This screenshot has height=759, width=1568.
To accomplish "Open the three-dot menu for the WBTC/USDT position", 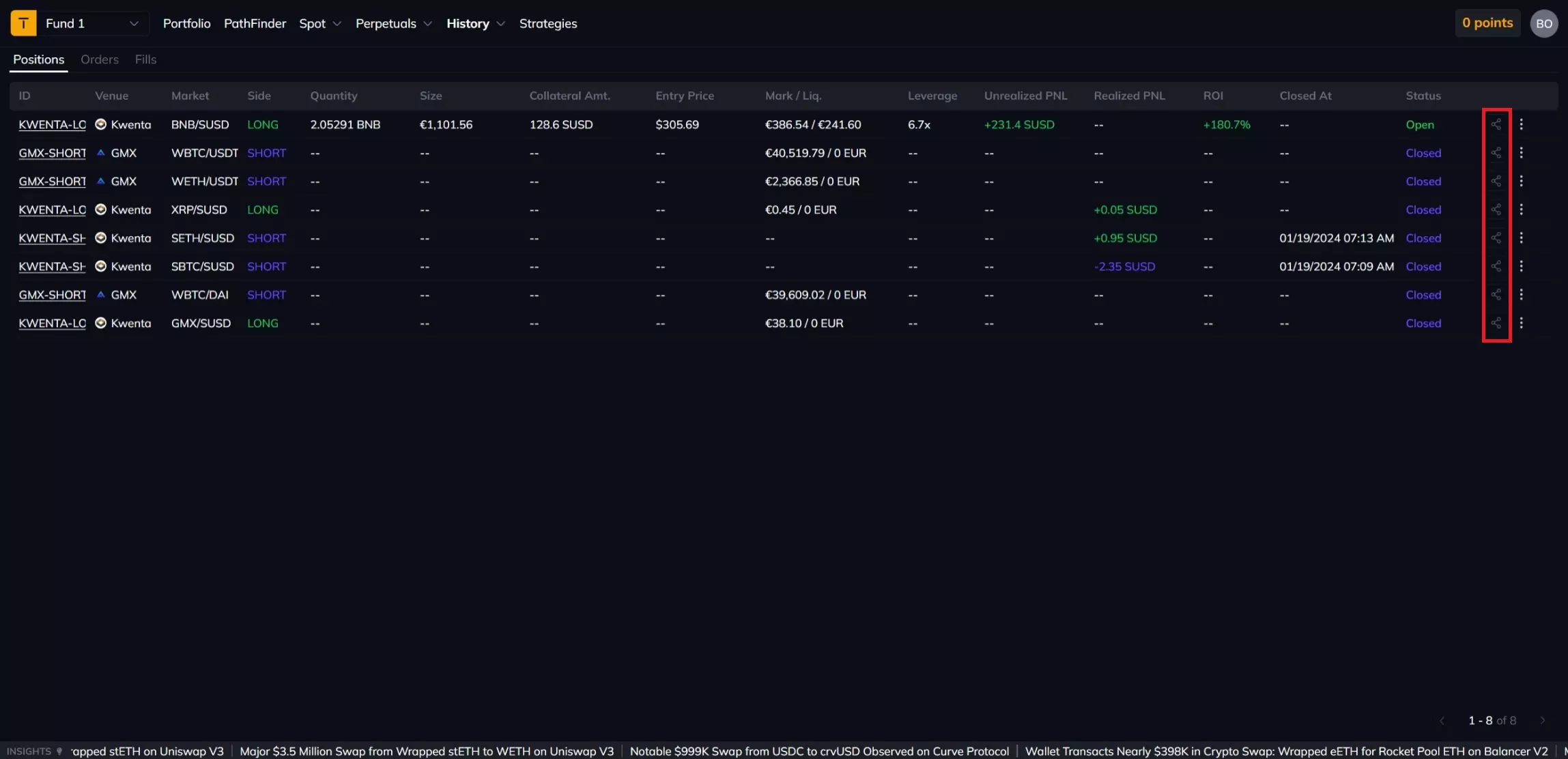I will pos(1521,153).
